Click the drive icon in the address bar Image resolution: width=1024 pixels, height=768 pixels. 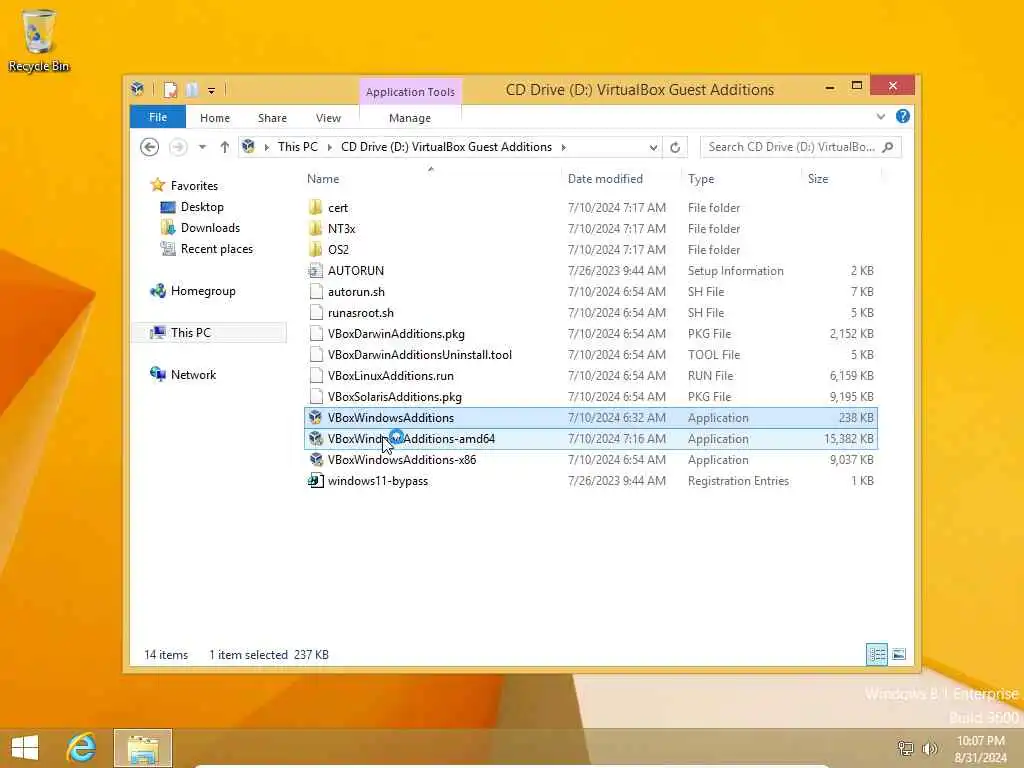point(248,147)
